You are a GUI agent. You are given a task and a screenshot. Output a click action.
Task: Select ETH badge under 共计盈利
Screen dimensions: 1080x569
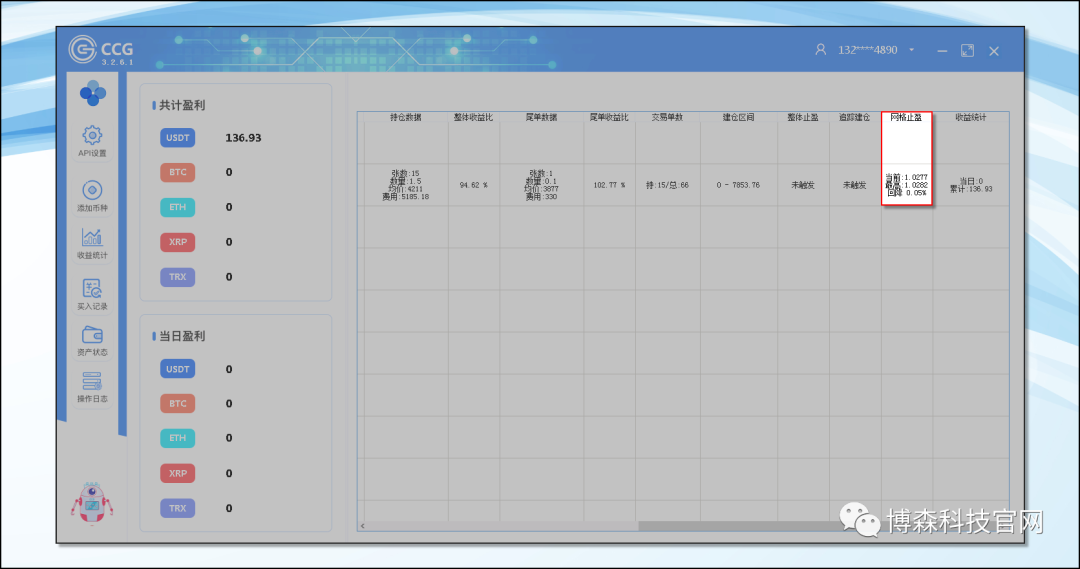tap(178, 207)
